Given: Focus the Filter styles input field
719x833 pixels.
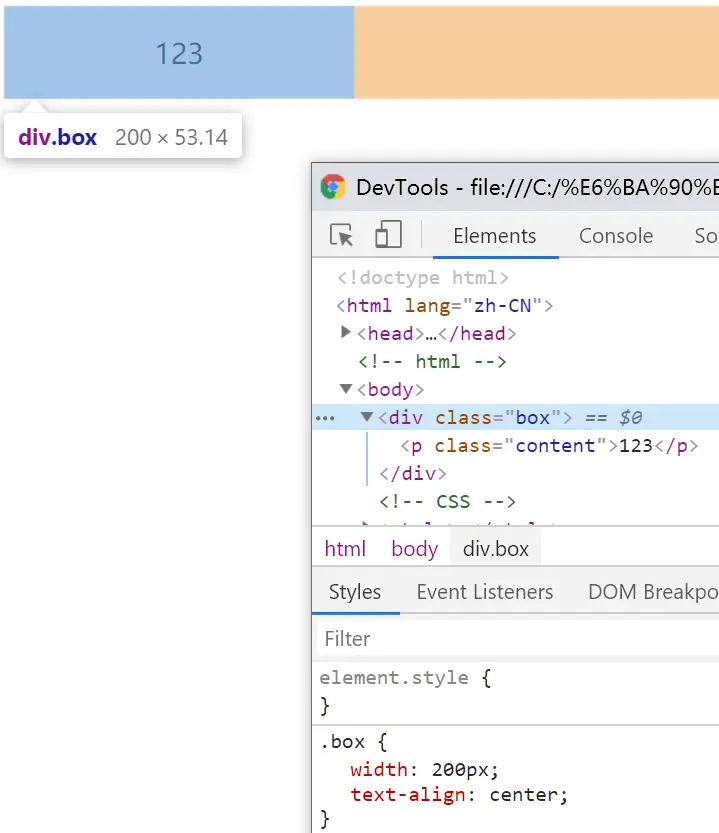Looking at the screenshot, I should [x=518, y=639].
